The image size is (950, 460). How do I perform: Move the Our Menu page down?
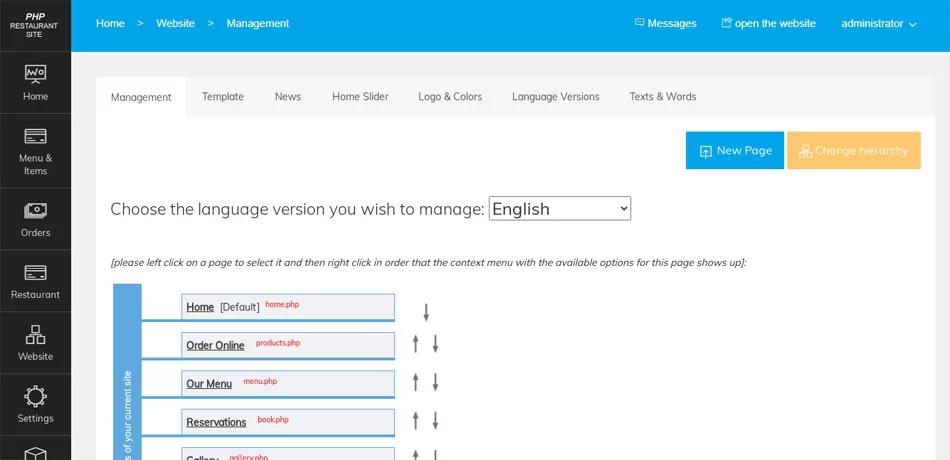tap(435, 382)
